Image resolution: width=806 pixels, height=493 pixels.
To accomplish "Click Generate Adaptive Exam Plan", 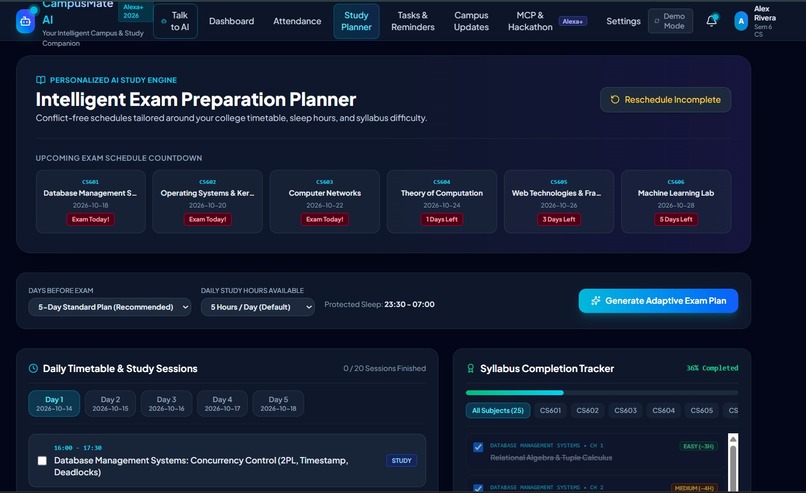I will pos(658,301).
